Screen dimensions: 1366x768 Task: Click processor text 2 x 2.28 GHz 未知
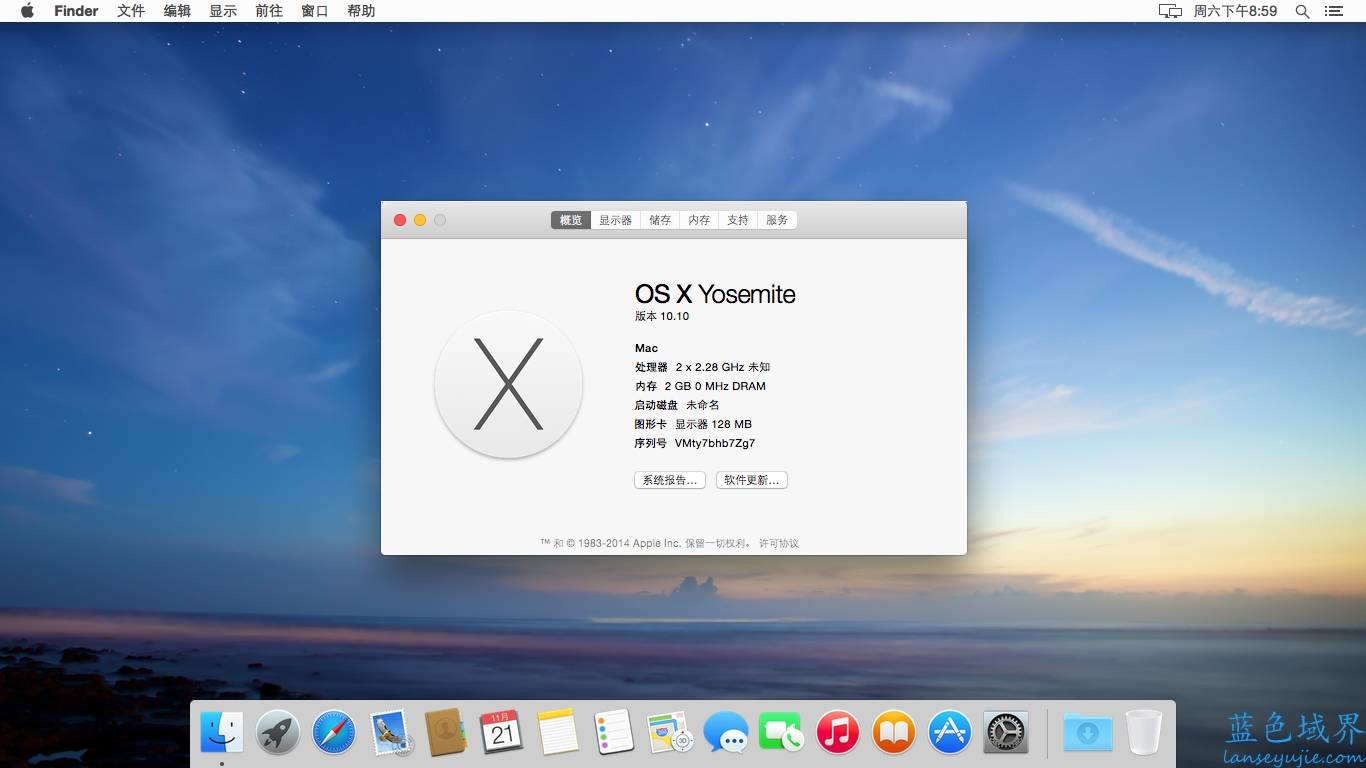tap(723, 367)
